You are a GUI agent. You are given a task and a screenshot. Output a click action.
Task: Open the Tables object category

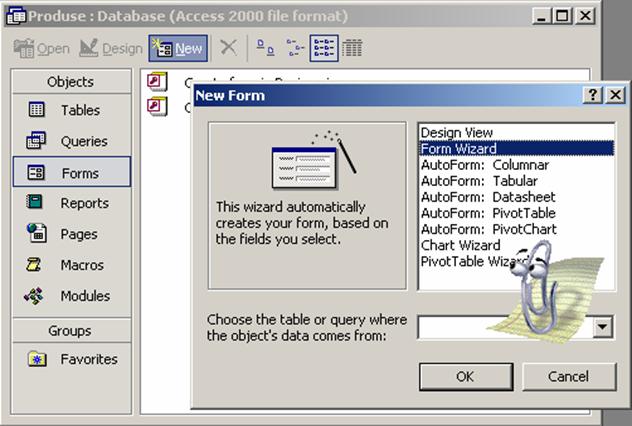[71, 110]
